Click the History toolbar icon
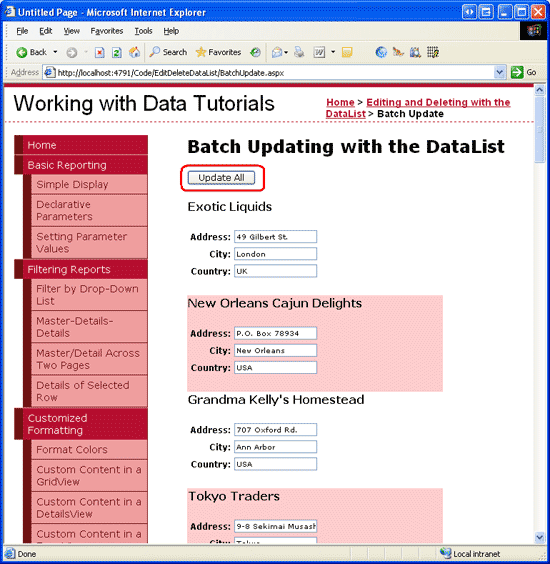Screen dimensions: 550x564 tap(255, 53)
